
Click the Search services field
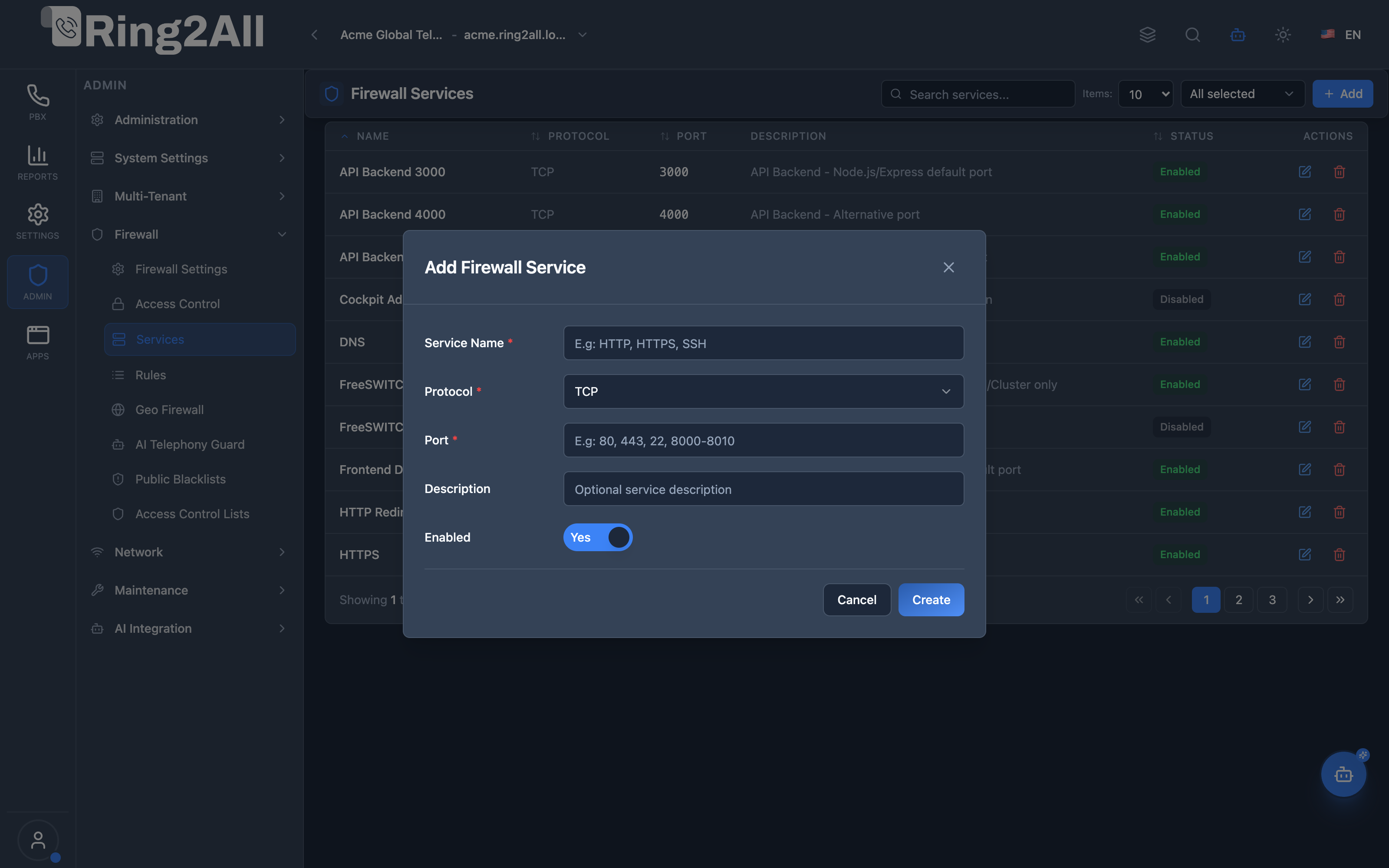coord(978,94)
